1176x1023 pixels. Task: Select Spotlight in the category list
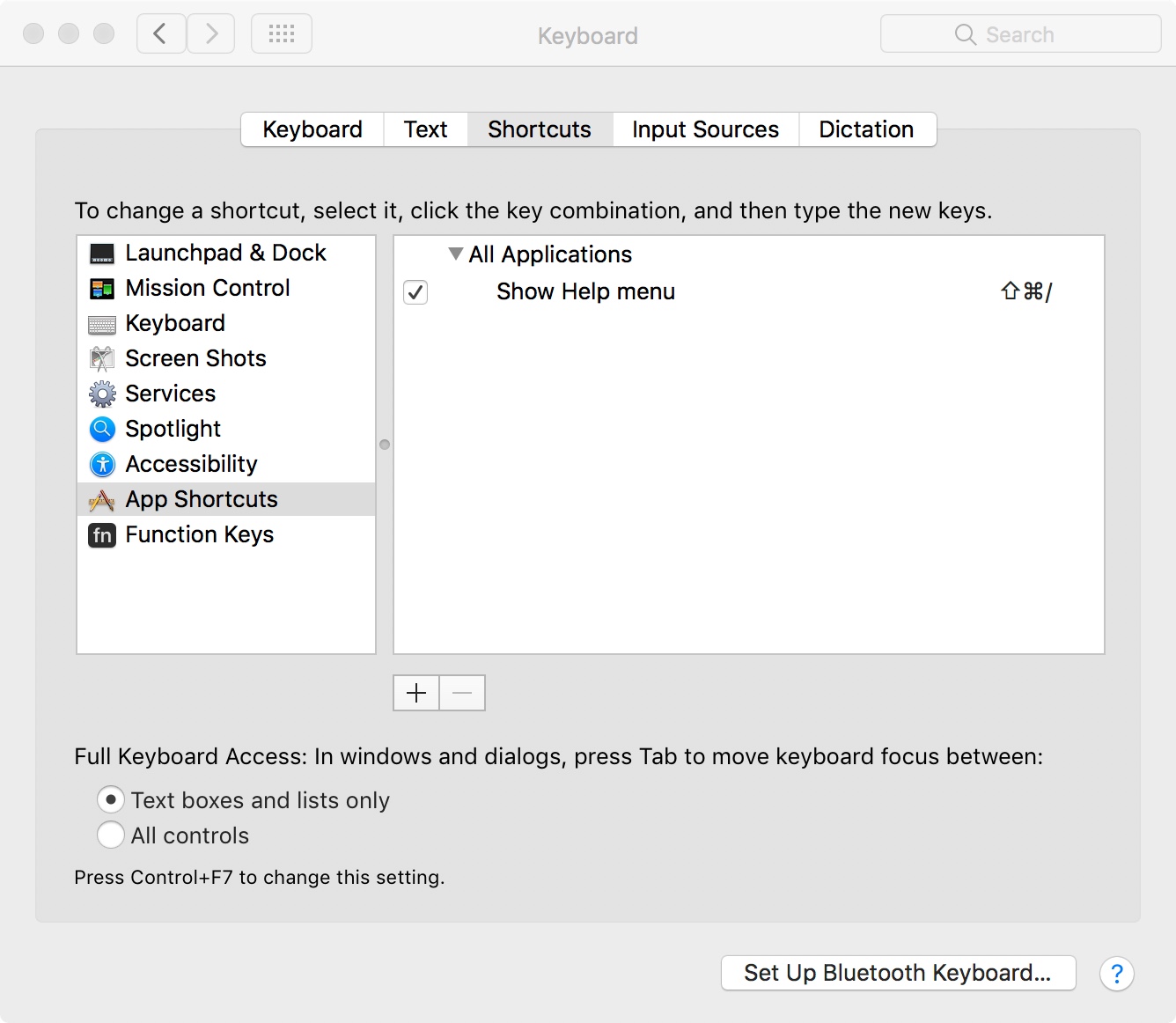click(x=226, y=429)
